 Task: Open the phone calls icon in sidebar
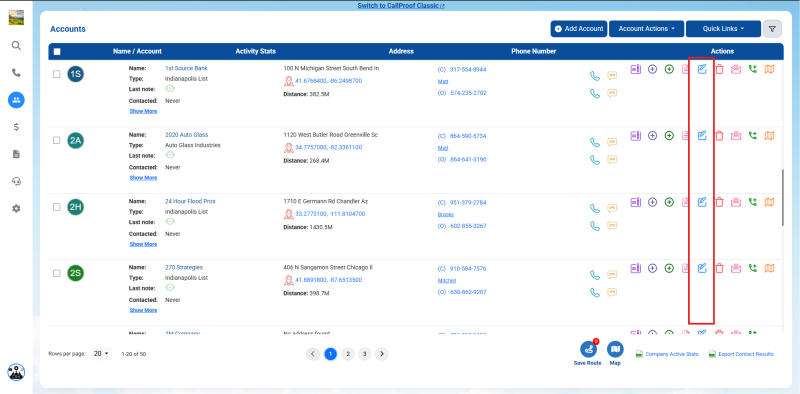16,73
